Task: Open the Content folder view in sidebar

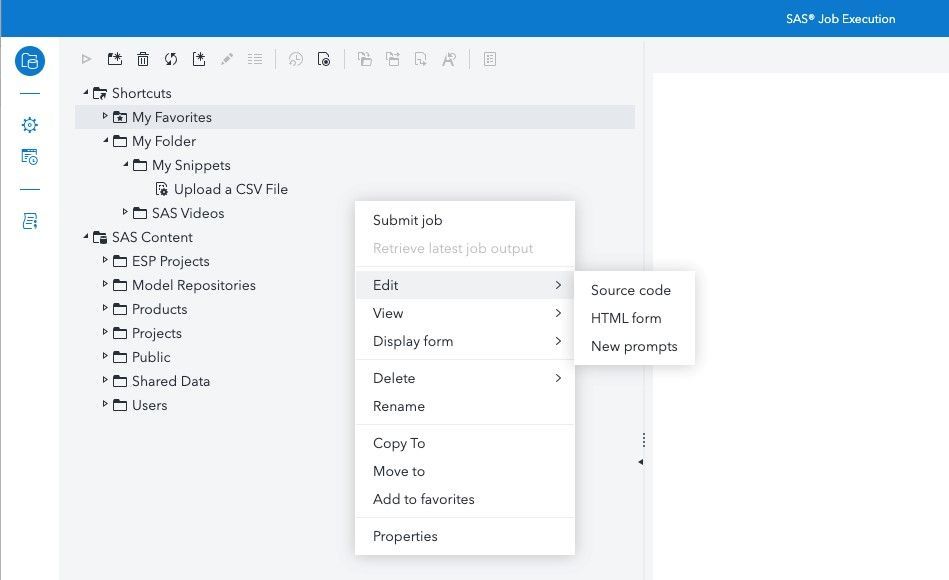Action: (30, 61)
